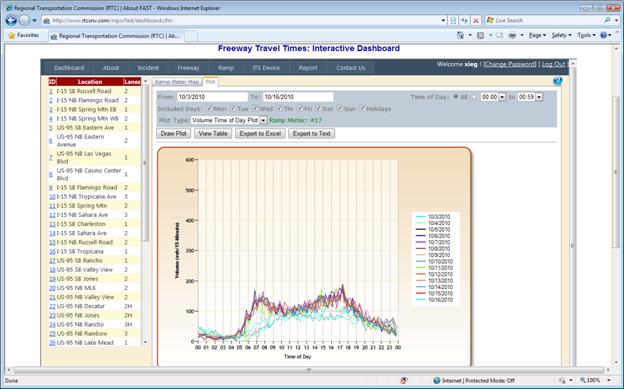Click the refresh icon in address bar
The width and height of the screenshot is (624, 389).
464,20
